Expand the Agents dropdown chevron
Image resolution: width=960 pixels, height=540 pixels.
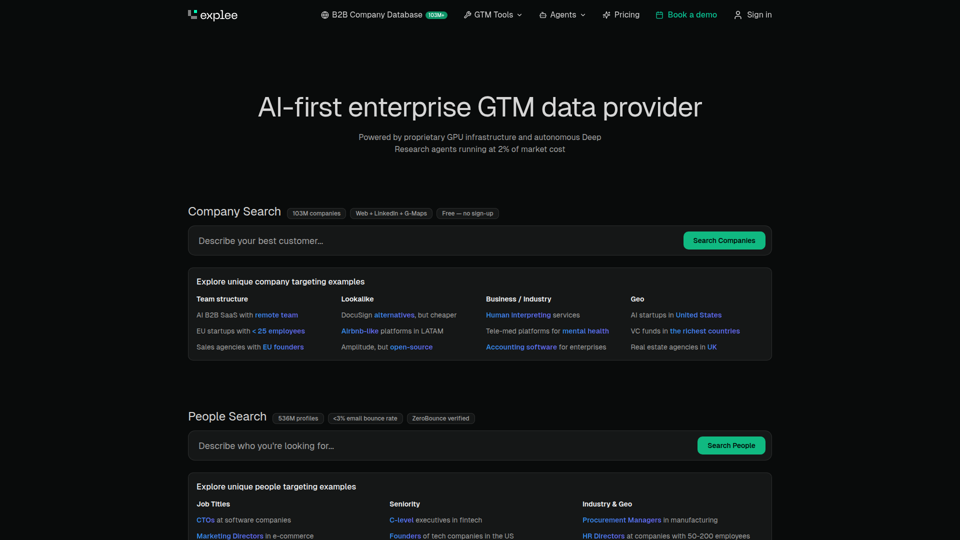coord(583,15)
